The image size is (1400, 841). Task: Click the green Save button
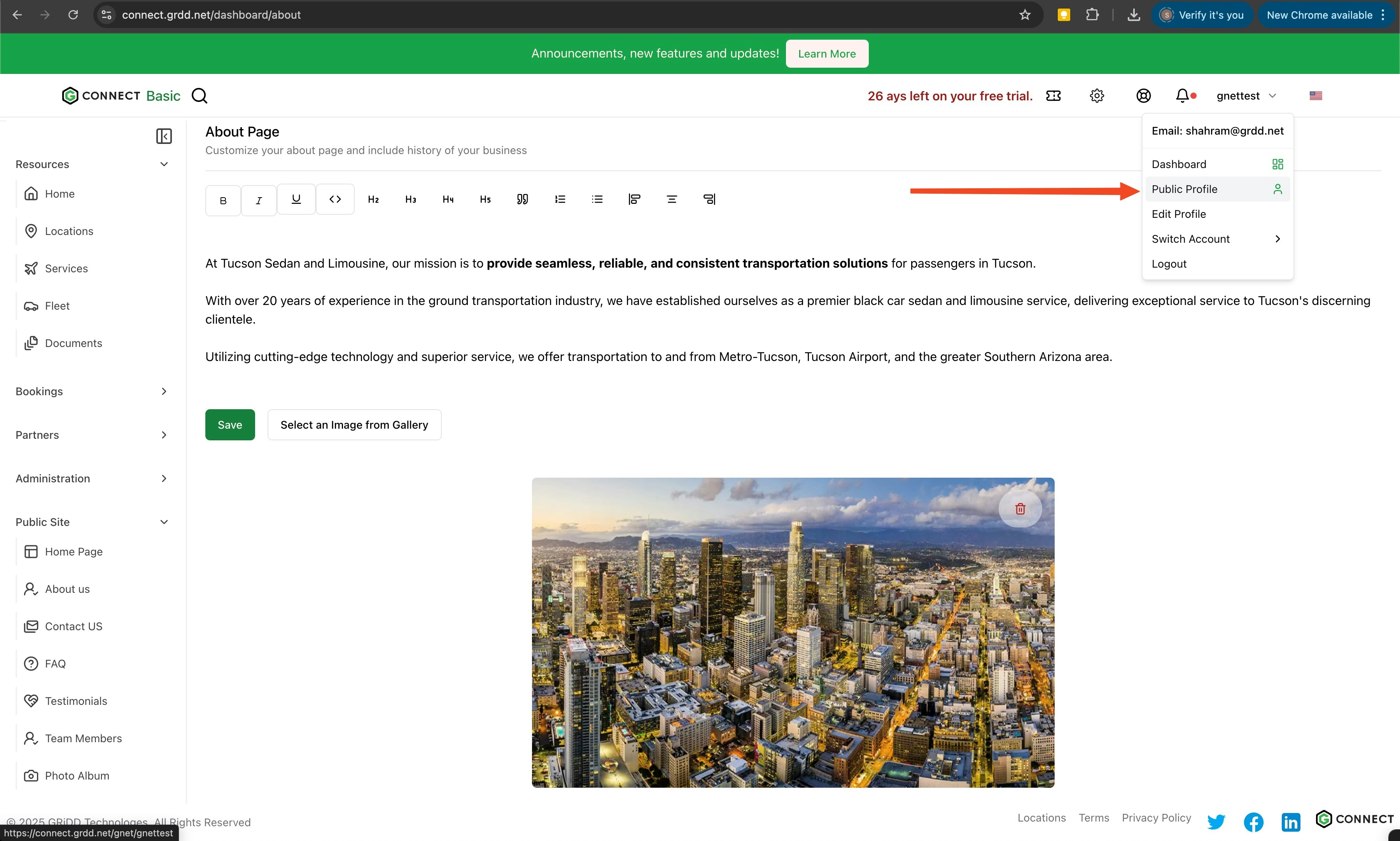tap(229, 424)
